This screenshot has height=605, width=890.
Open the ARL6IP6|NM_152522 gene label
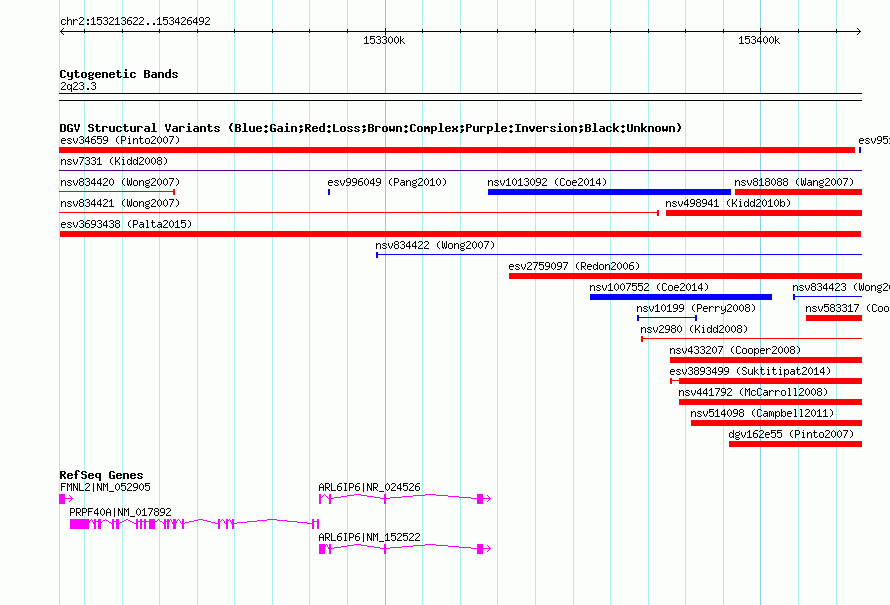click(x=370, y=537)
